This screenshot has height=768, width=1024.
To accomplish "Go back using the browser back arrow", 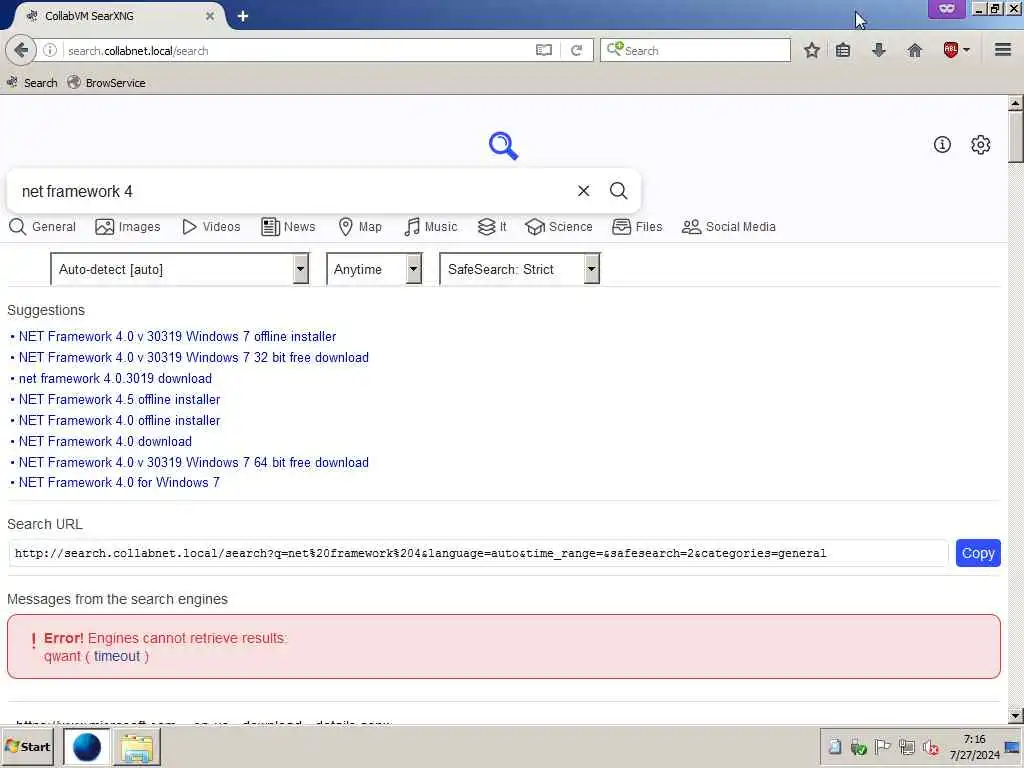I will click(21, 50).
